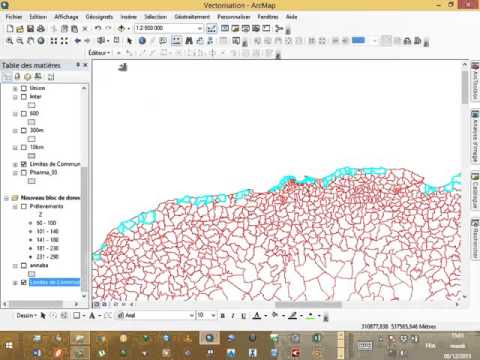This screenshot has height=360, width=480.
Task: Click the blue color box in toolbar
Action: [x=358, y=40]
